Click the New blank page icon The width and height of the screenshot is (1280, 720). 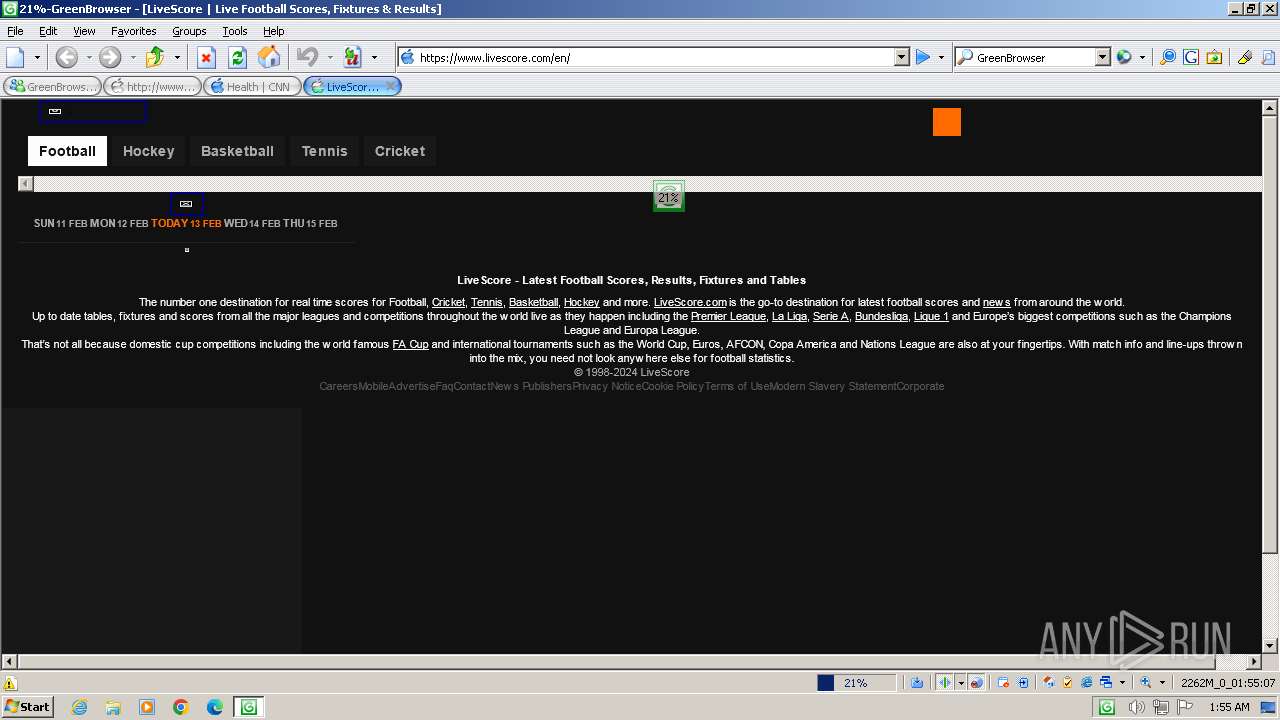(x=15, y=57)
